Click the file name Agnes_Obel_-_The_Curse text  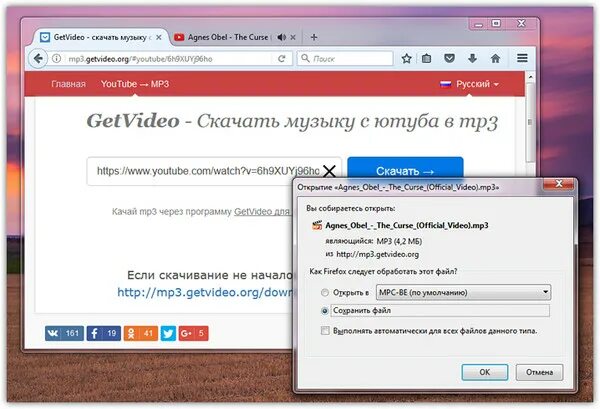tap(406, 225)
